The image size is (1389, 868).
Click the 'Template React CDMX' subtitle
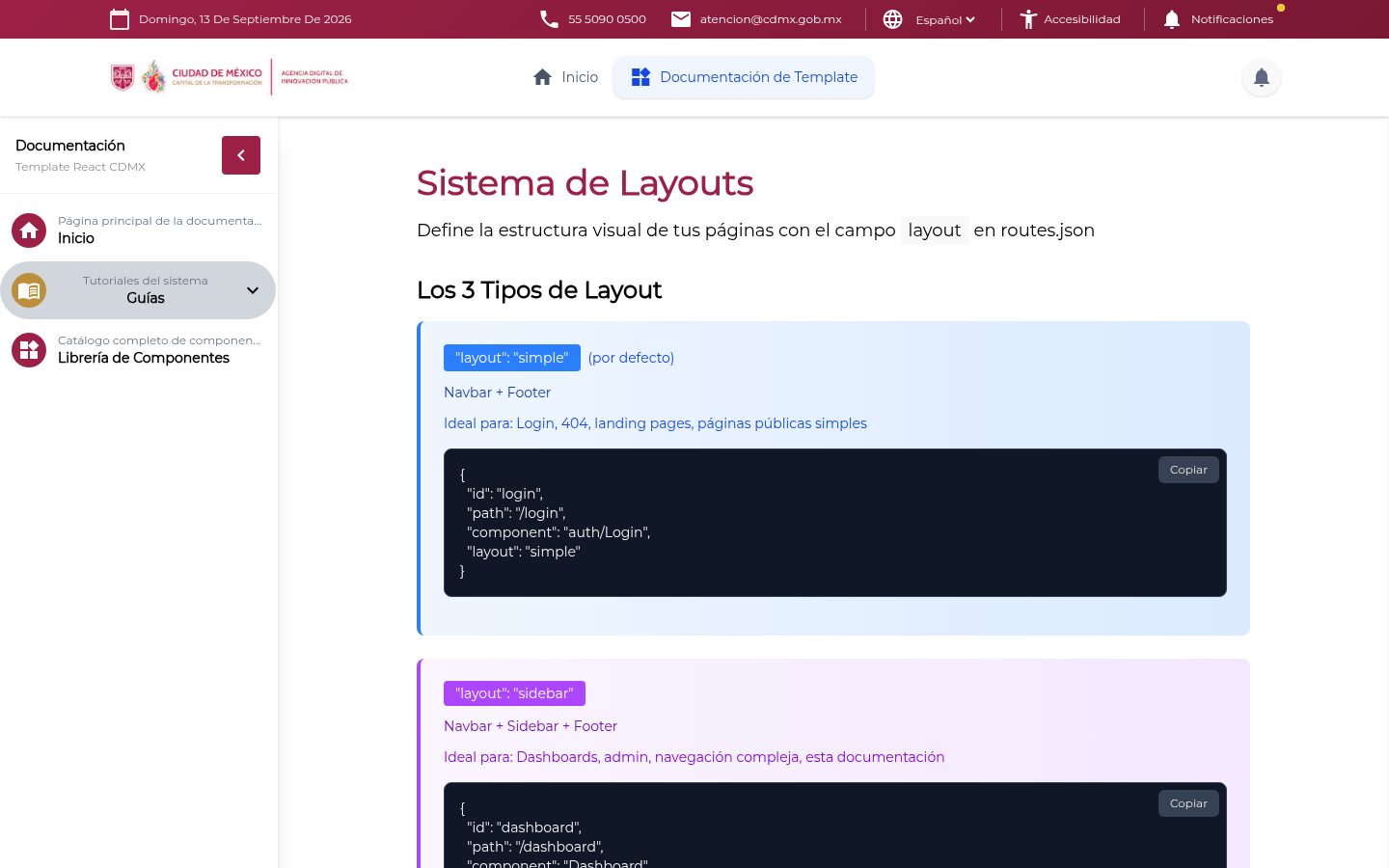click(x=80, y=167)
